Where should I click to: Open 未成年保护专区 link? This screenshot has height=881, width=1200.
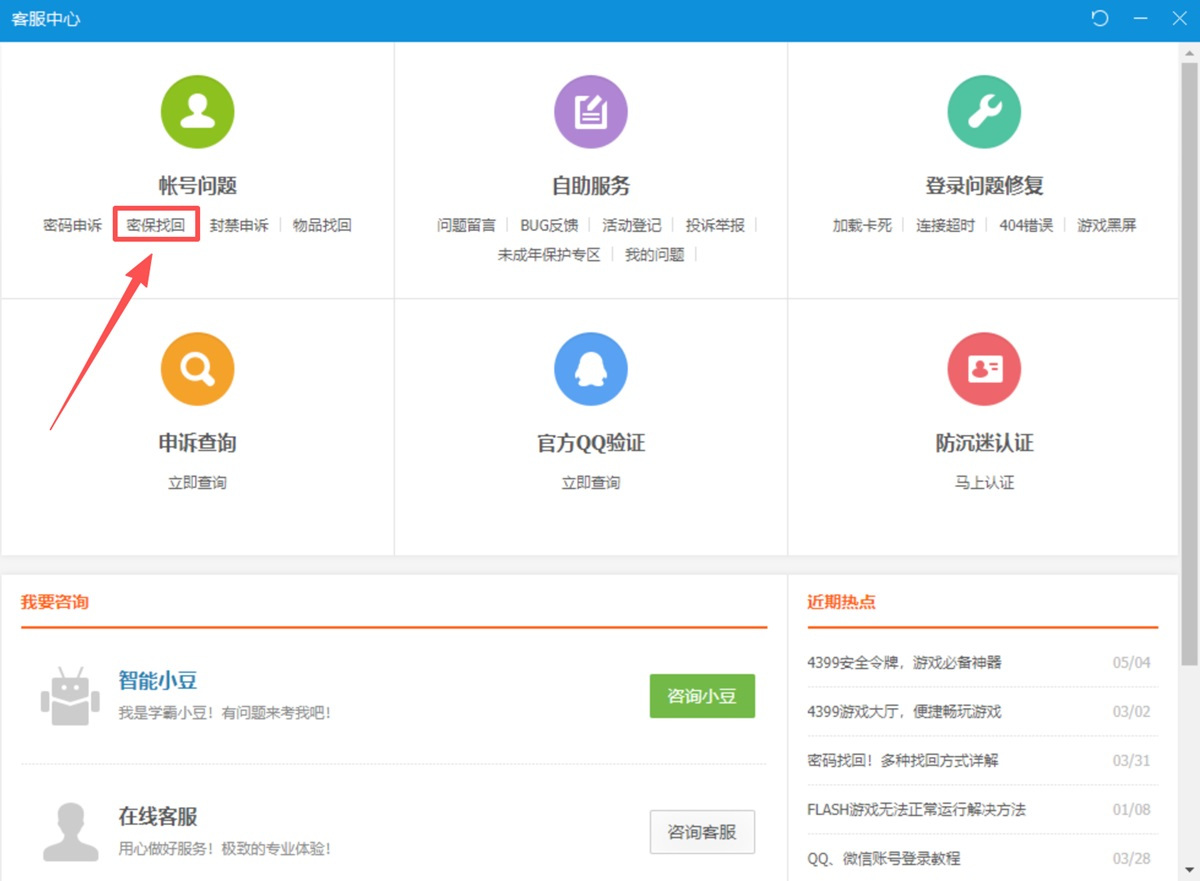pos(549,255)
